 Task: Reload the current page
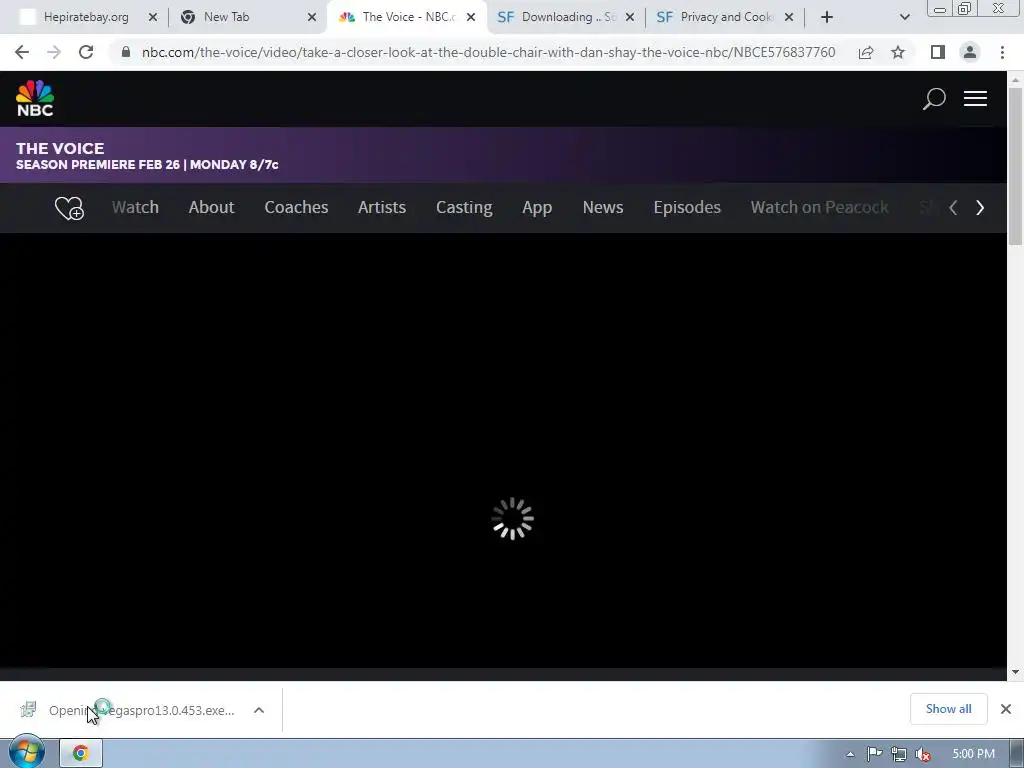pyautogui.click(x=86, y=52)
